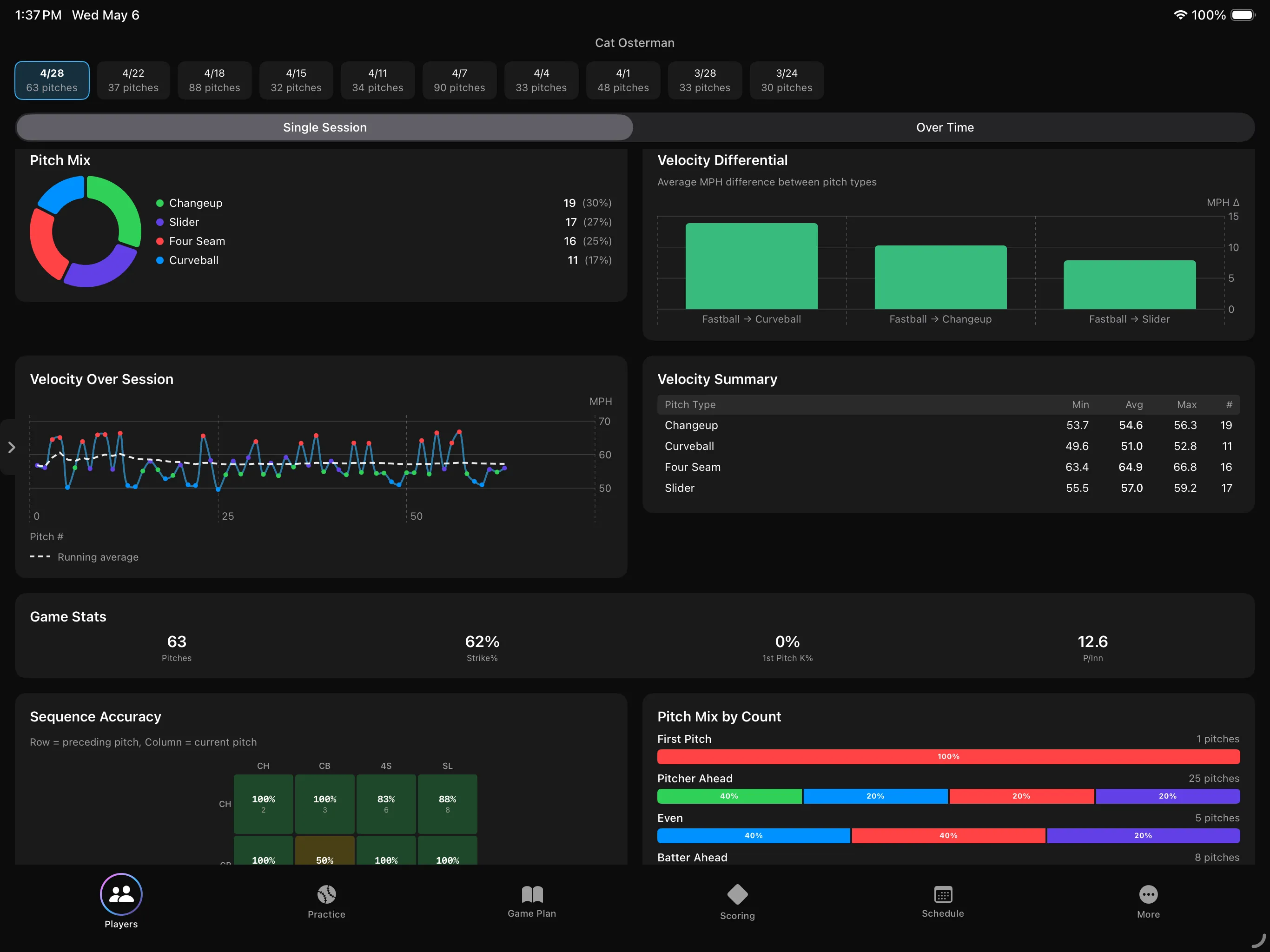Click the 0% 1st Pitch K% stat
Image resolution: width=1270 pixels, height=952 pixels.
point(788,648)
